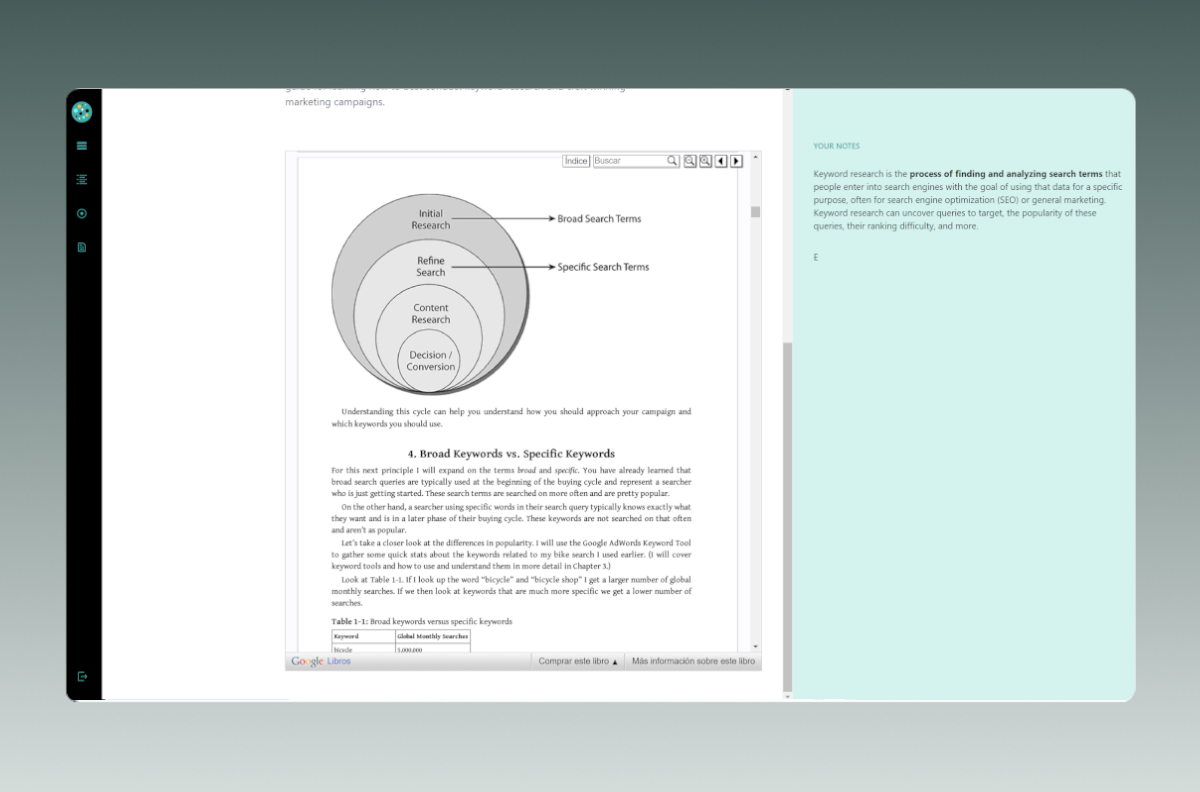Click the 'marketing campaigns.' text above the viewer
The width and height of the screenshot is (1200, 792).
[x=334, y=102]
